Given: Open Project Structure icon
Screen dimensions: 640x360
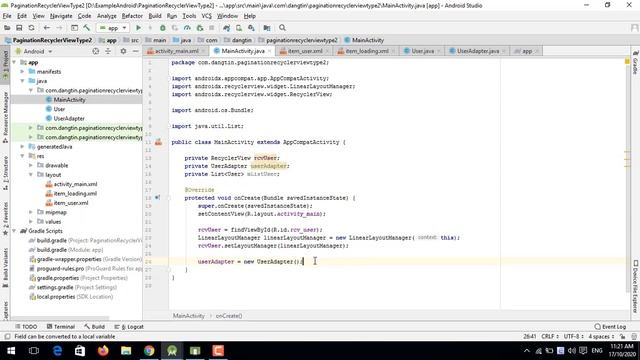Looking at the screenshot, I should [x=267, y=28].
